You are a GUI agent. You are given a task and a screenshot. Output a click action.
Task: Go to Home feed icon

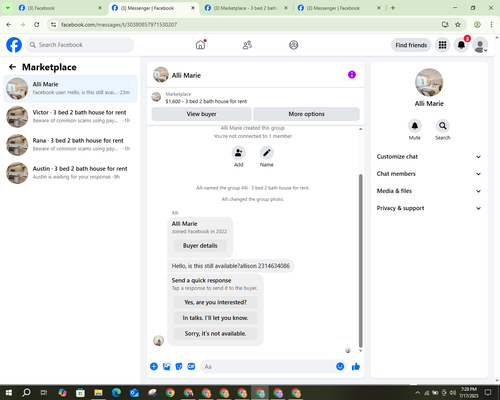tap(200, 45)
